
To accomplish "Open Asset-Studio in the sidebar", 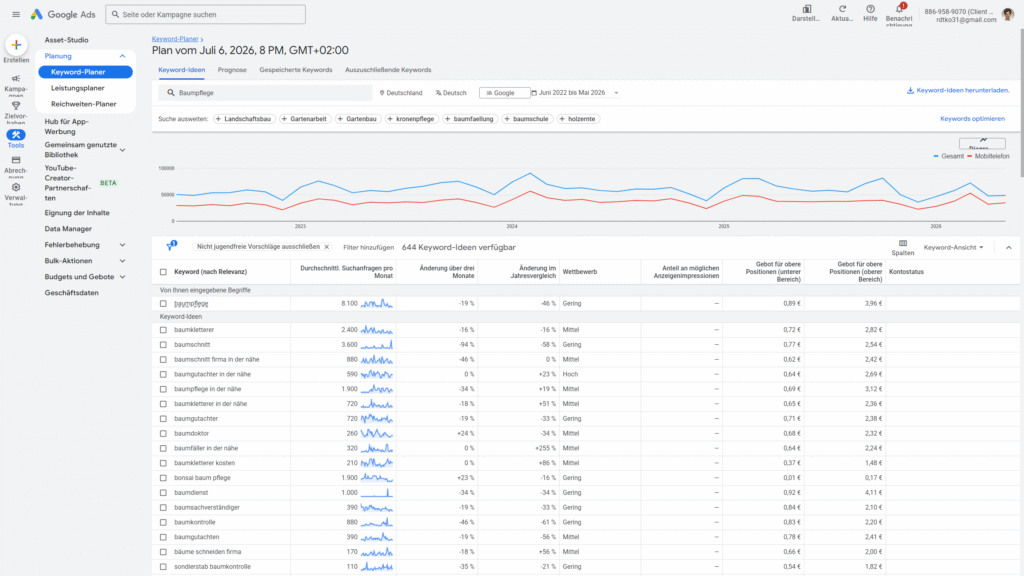I will 67,40.
